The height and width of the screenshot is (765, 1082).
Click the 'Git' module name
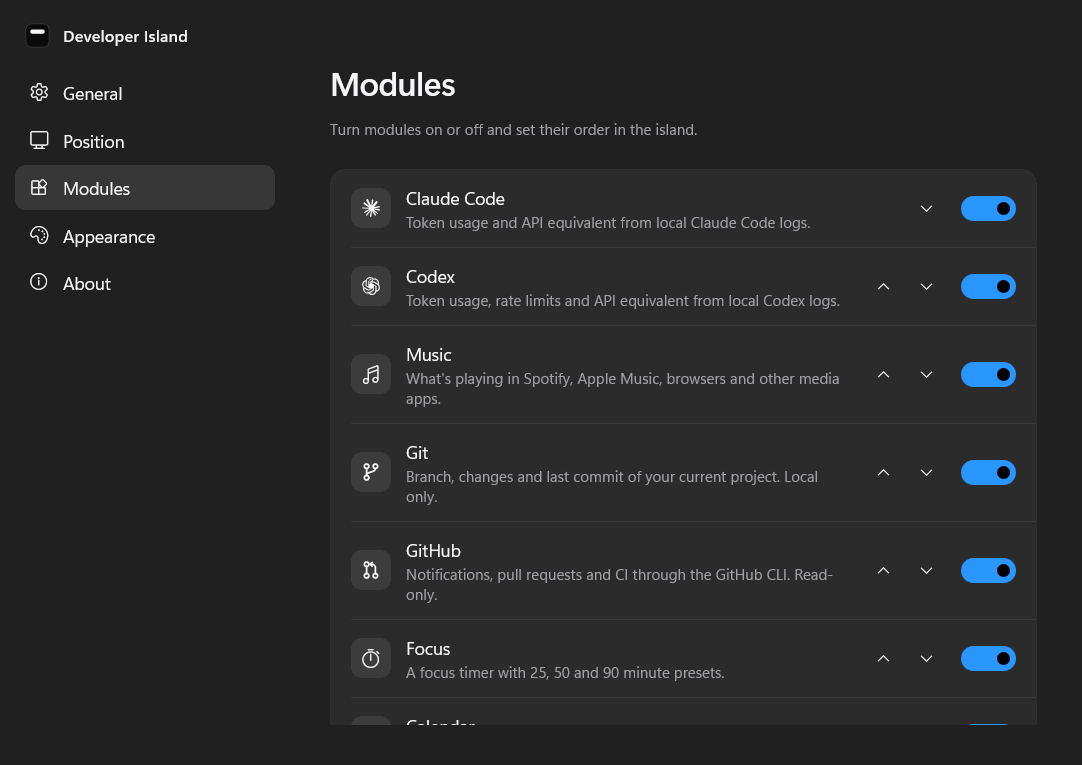coord(417,453)
